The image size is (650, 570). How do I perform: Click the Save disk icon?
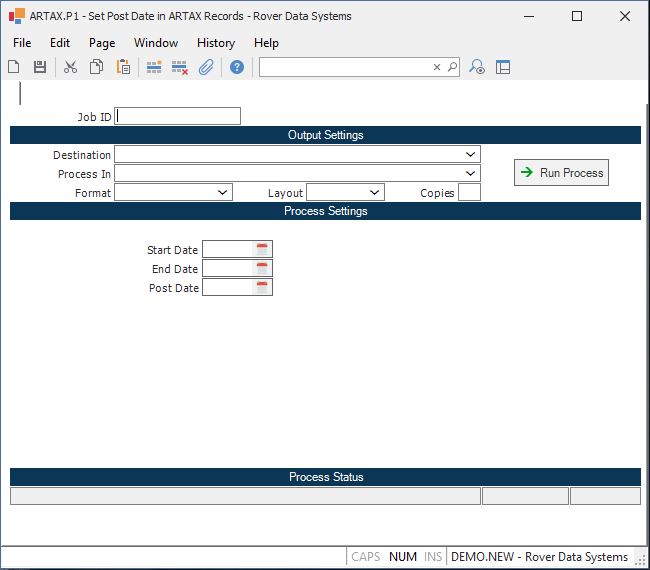[x=40, y=67]
